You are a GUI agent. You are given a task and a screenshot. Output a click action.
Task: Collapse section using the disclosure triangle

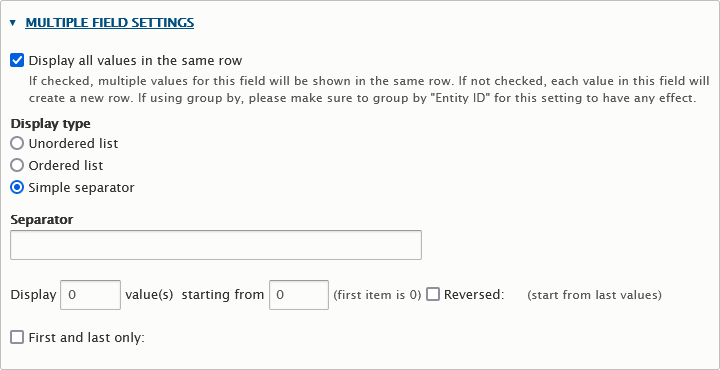[x=13, y=22]
